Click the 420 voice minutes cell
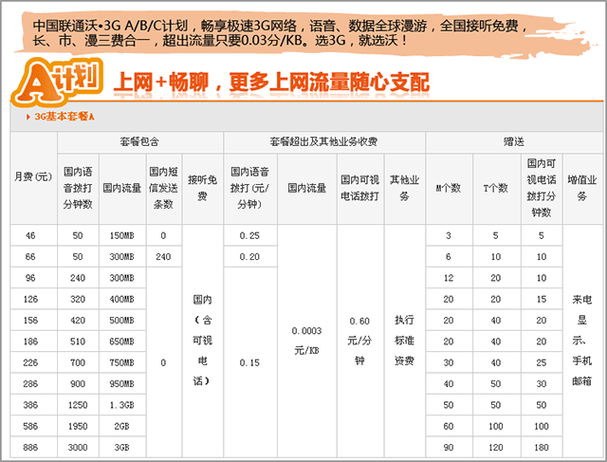Viewport: 607px width, 462px height. click(78, 321)
